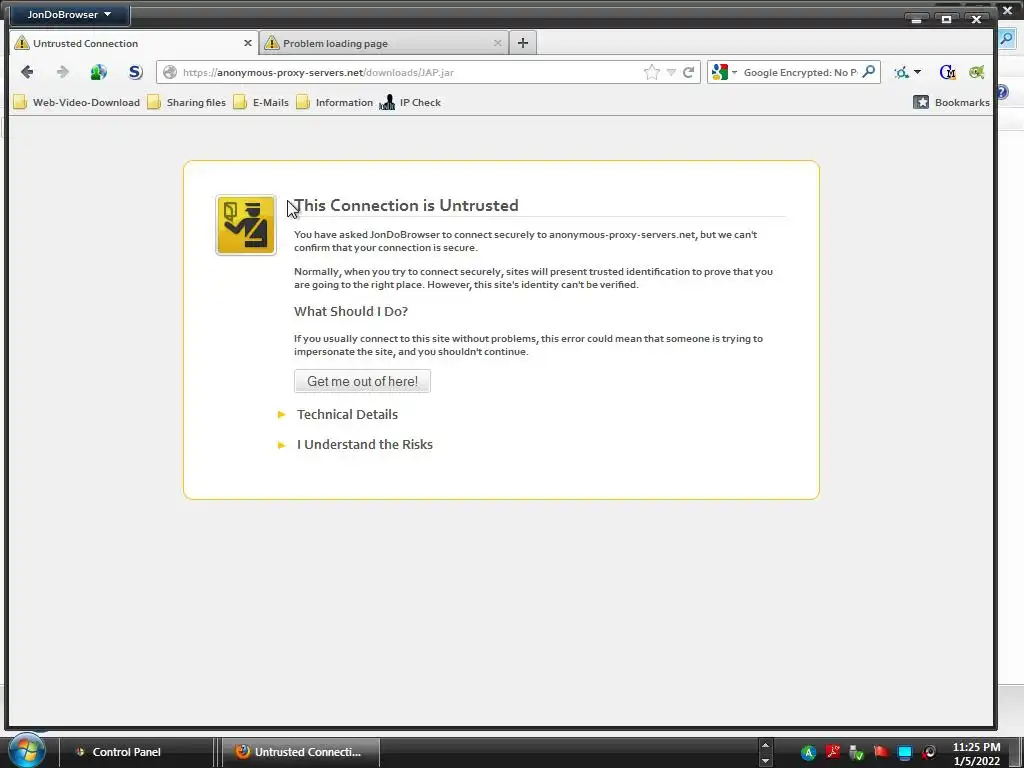Click the proxy switcher toolbar icon
Screen dimensions: 1024x768
pyautogui.click(x=902, y=72)
